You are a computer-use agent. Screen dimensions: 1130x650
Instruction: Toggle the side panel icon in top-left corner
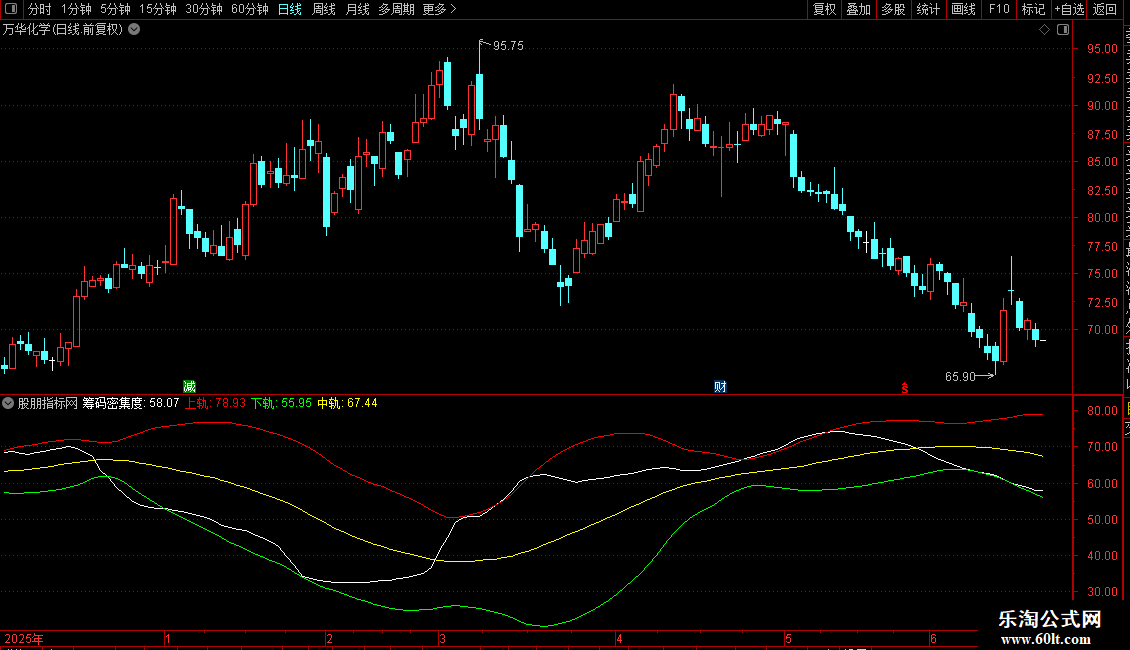point(11,9)
